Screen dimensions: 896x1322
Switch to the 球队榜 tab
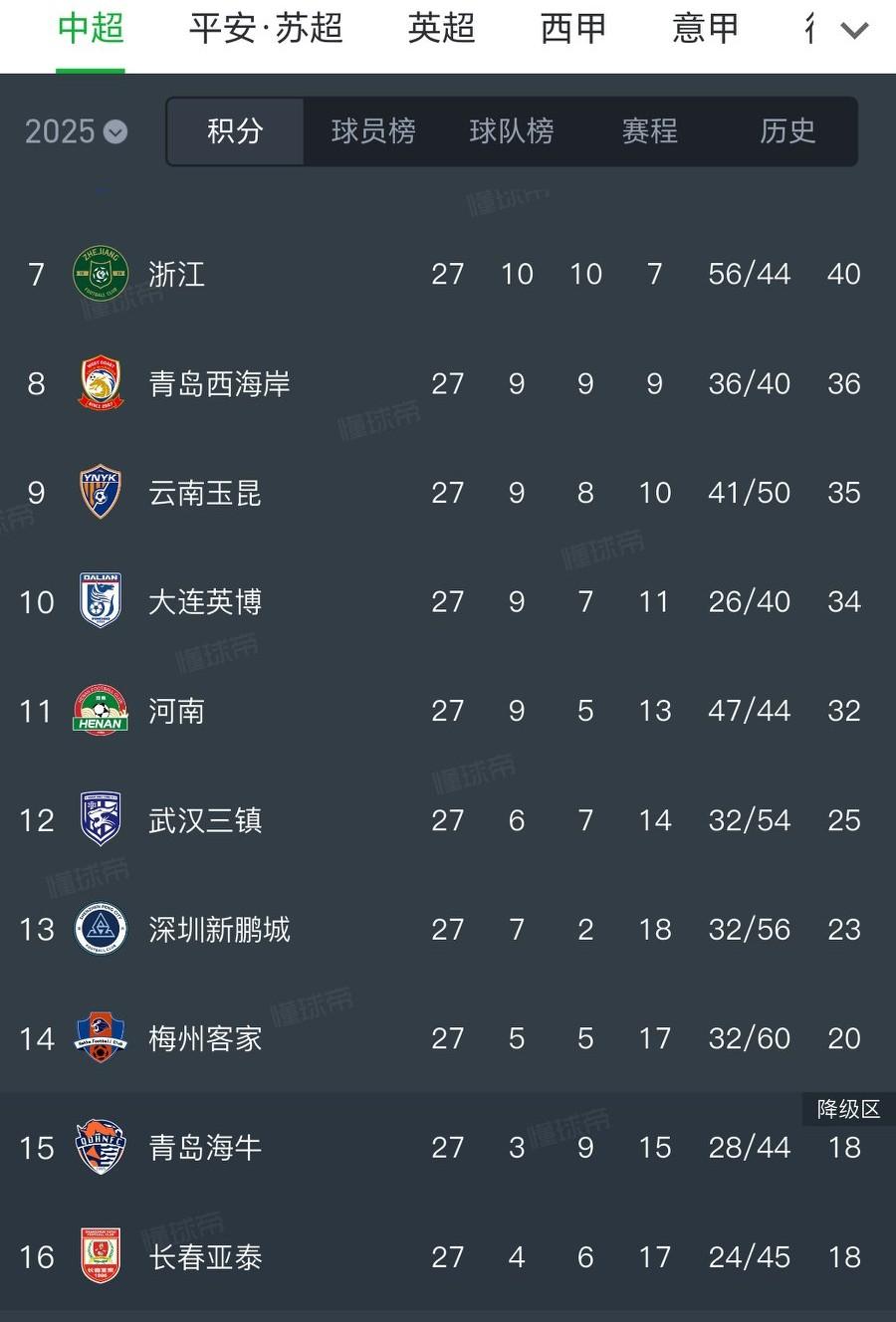[512, 130]
